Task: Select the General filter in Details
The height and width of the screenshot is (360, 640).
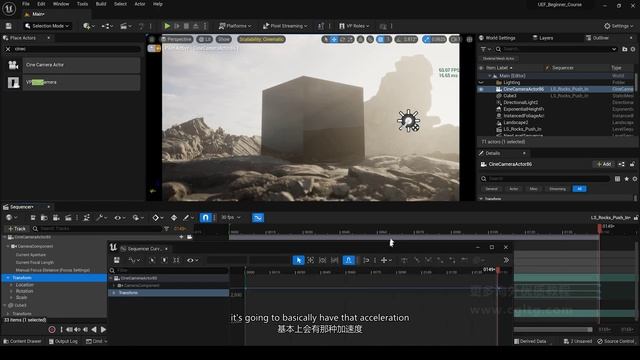Action: point(491,189)
